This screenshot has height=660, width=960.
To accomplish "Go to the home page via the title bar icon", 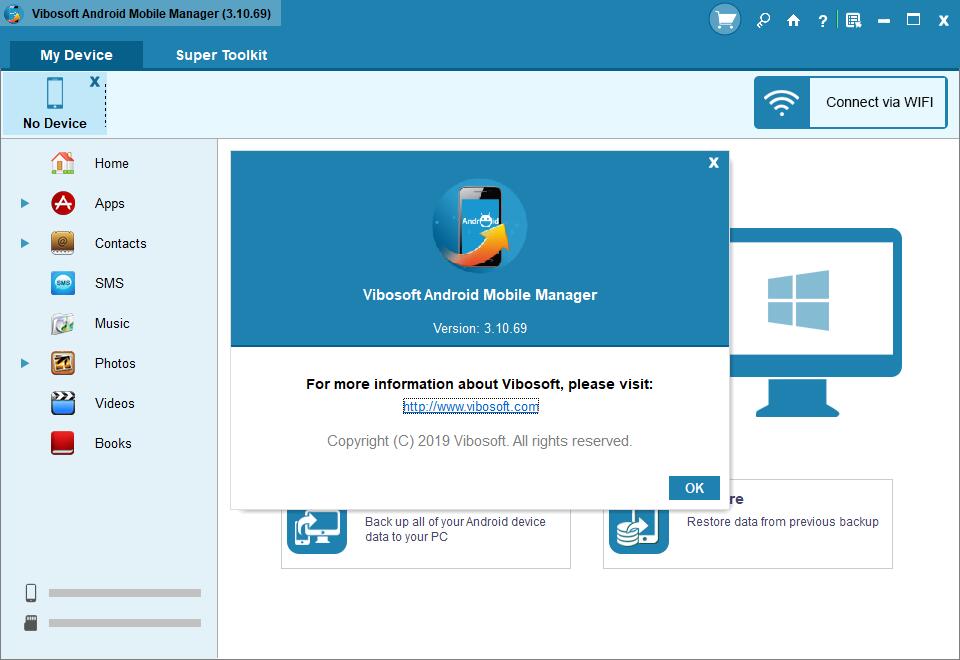I will click(x=793, y=21).
